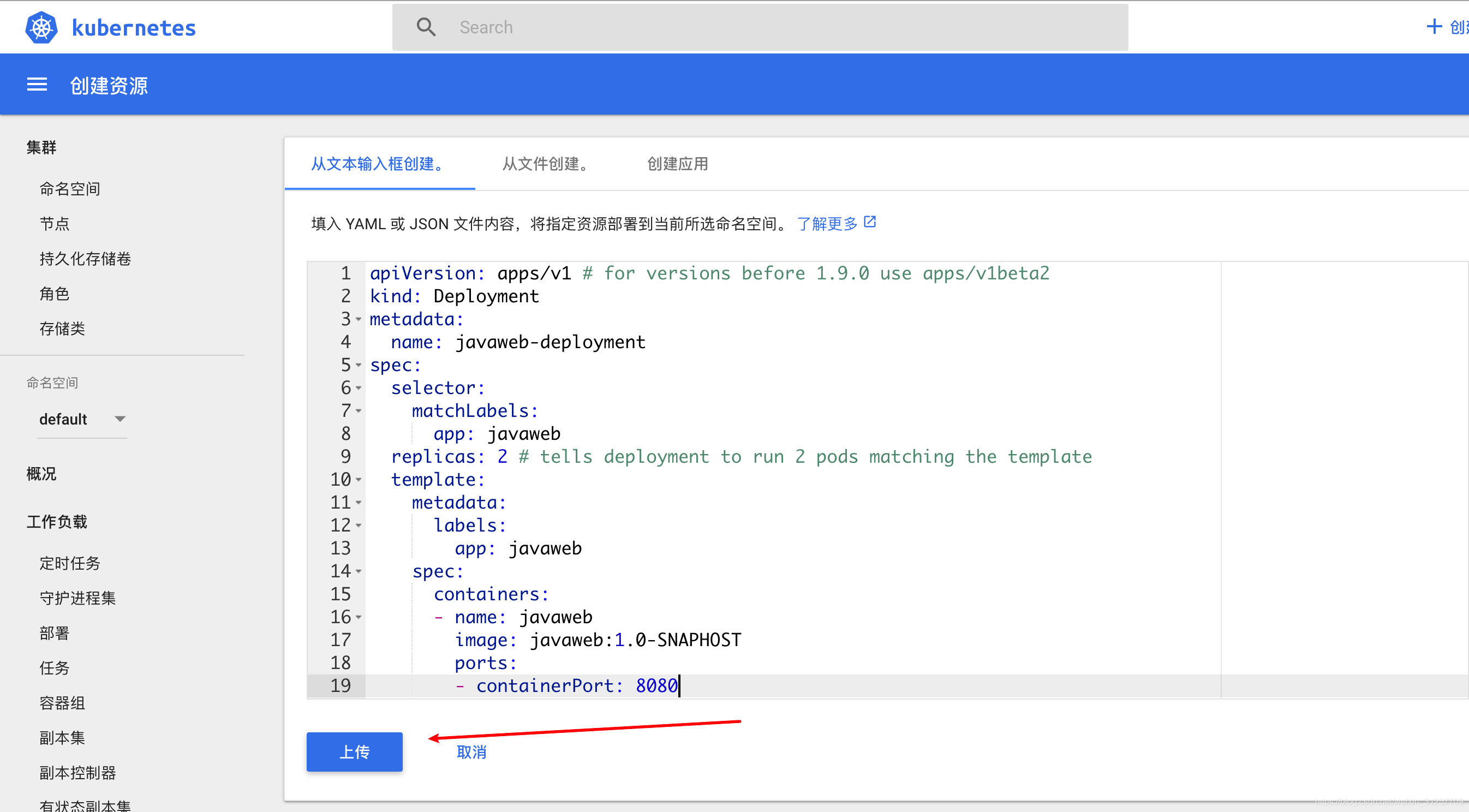Click the 'ports:' line in the editor

point(486,662)
